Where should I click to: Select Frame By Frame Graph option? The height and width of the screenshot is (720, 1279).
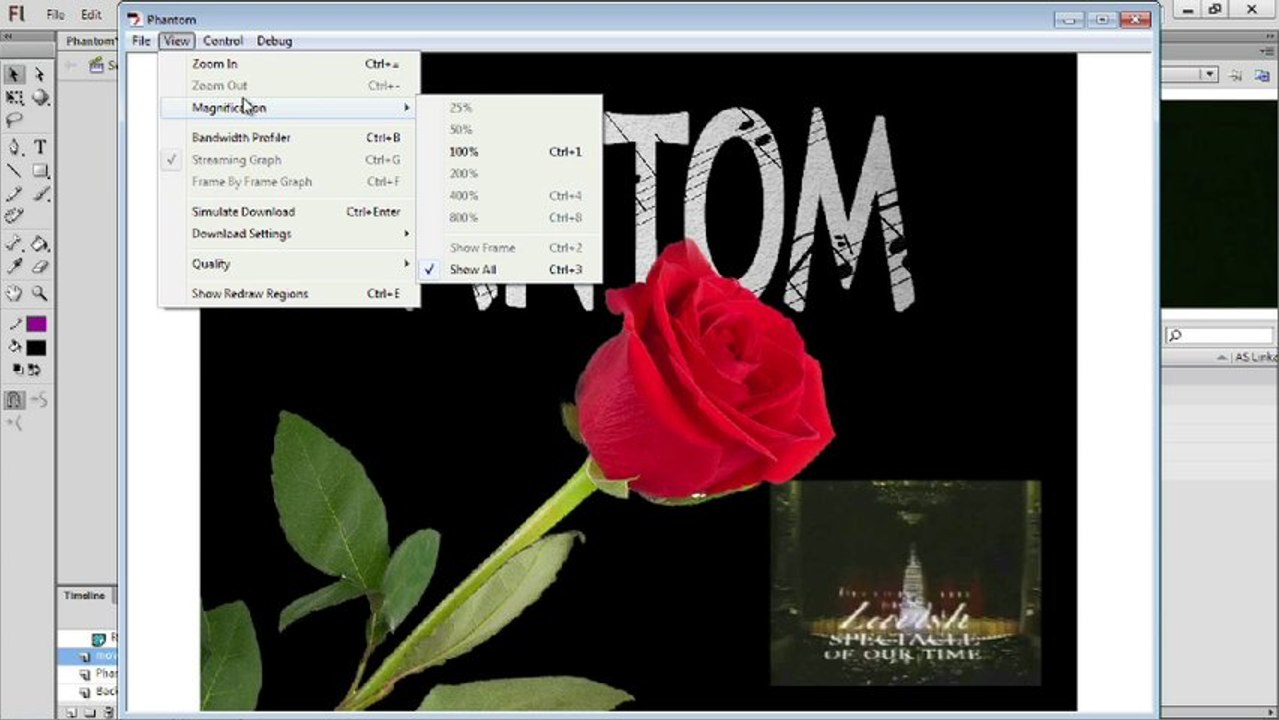click(x=289, y=182)
